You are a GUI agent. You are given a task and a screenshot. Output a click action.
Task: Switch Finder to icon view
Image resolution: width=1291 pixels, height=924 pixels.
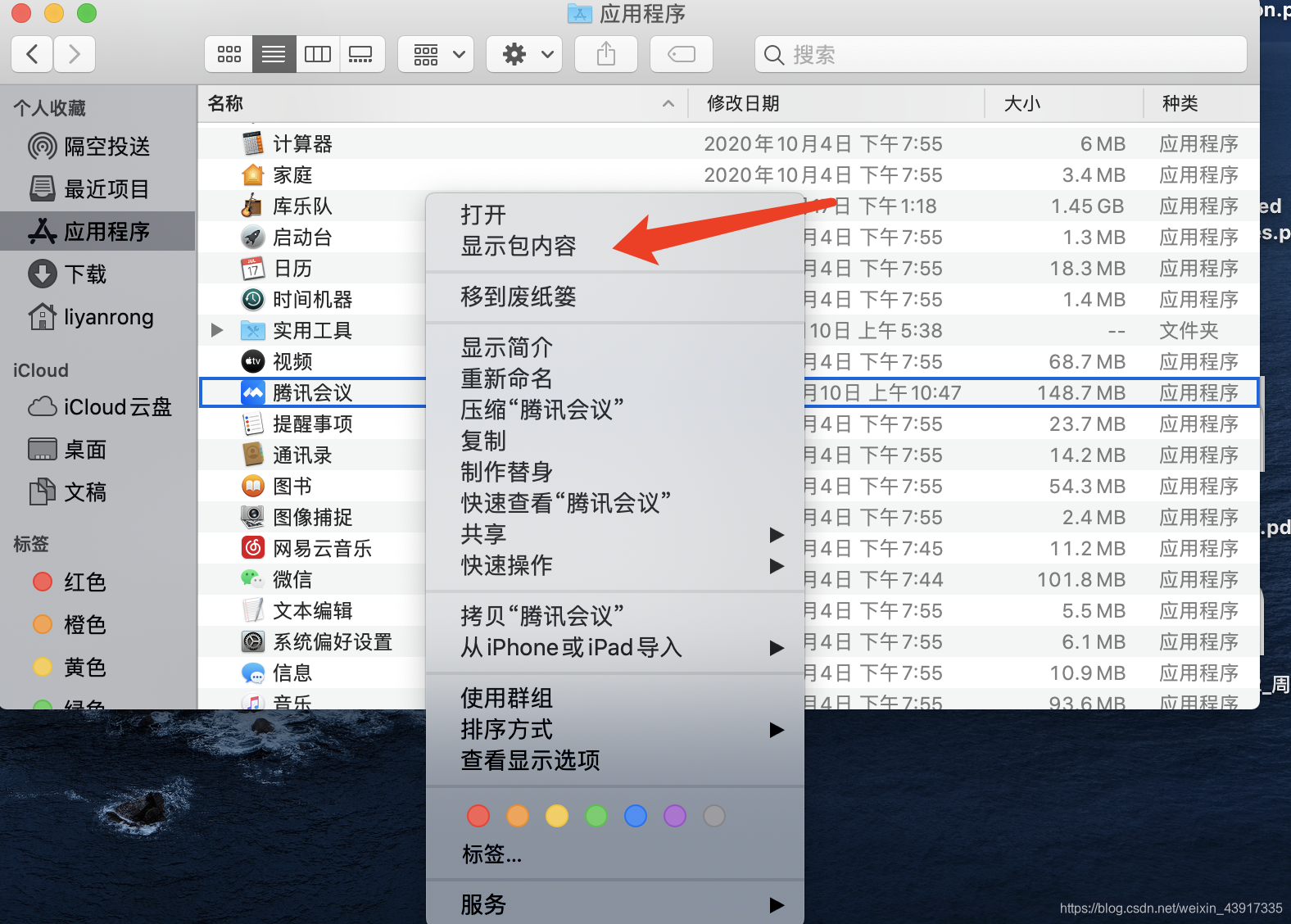point(229,55)
